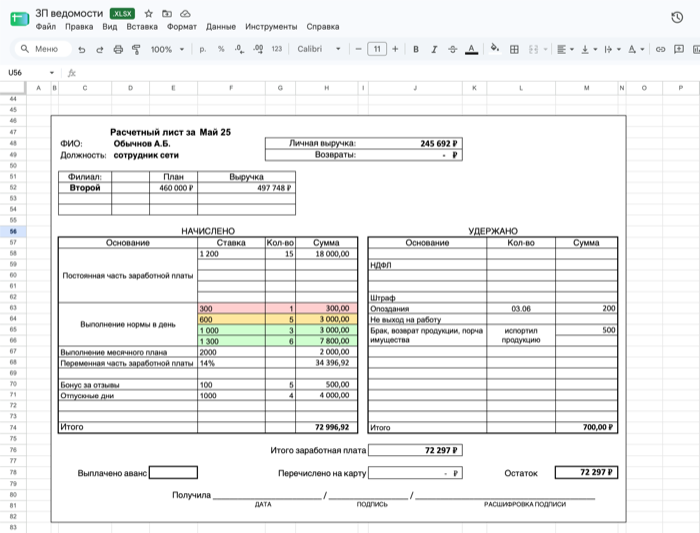The image size is (700, 533).
Task: Click the insert link icon
Action: pyautogui.click(x=660, y=50)
